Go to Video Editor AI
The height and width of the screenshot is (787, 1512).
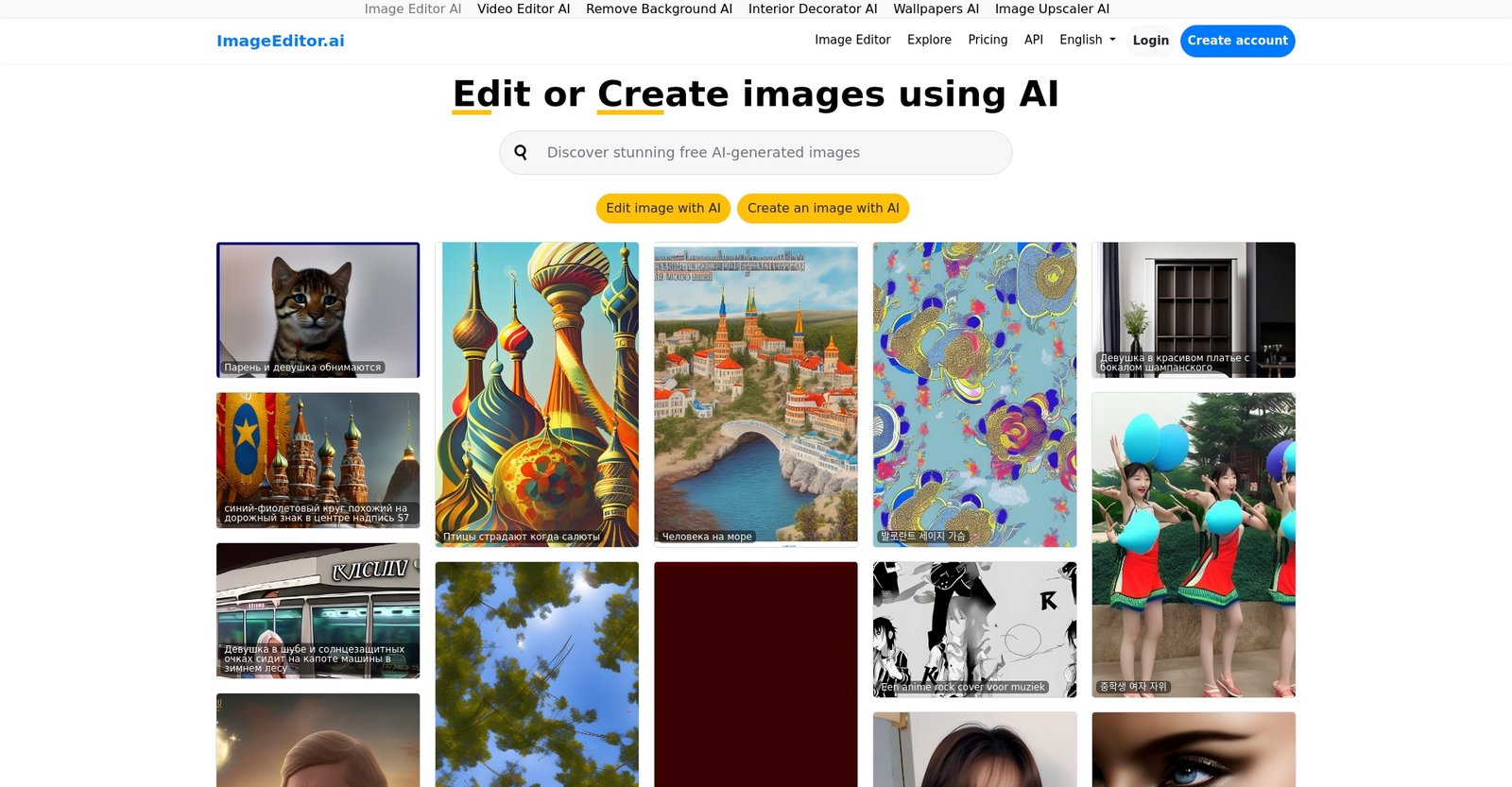tap(524, 9)
